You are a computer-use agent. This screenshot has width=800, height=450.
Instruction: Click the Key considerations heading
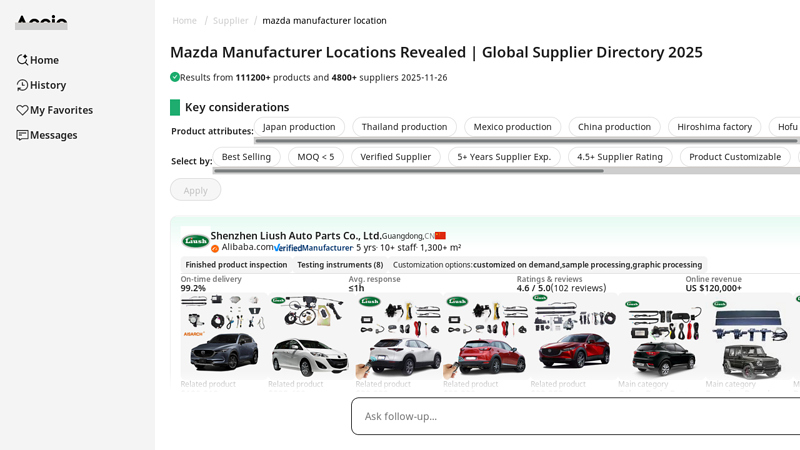(x=237, y=107)
